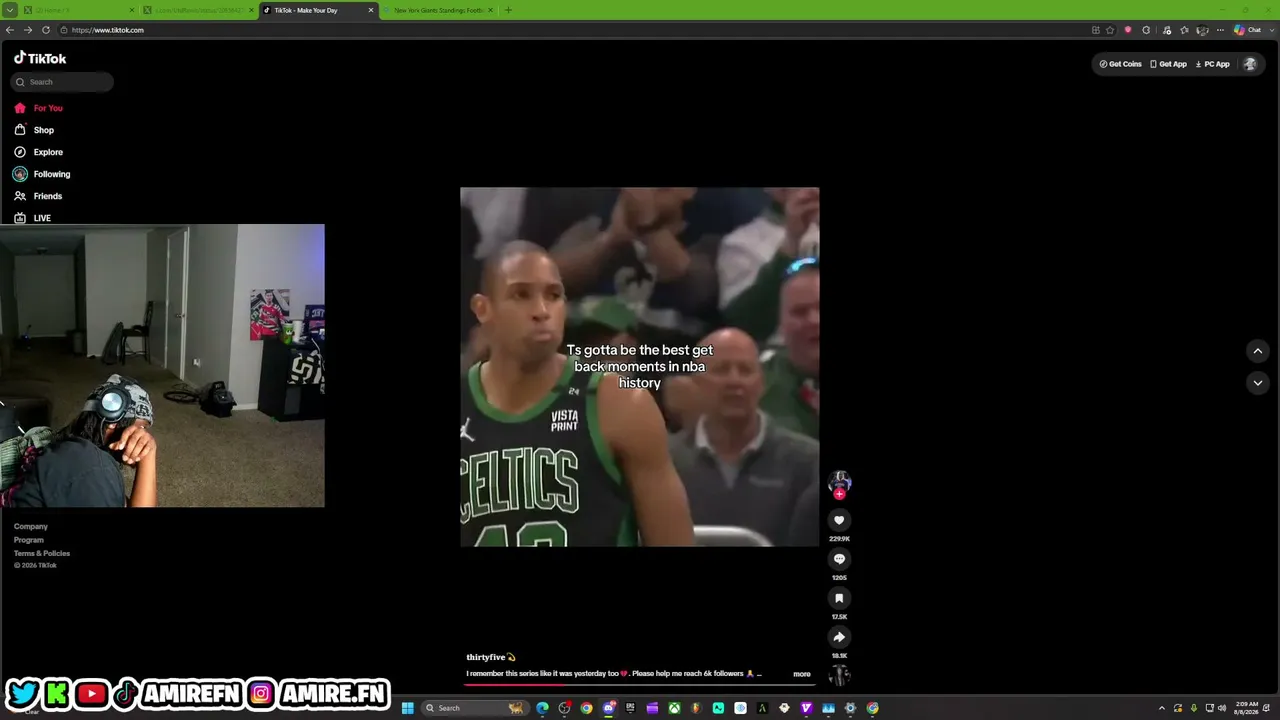Go to the previous video with up chevron
Viewport: 1280px width, 720px height.
point(1258,351)
